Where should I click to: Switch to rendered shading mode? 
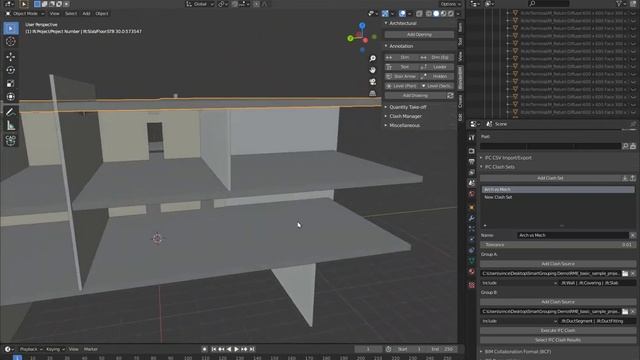[451, 13]
